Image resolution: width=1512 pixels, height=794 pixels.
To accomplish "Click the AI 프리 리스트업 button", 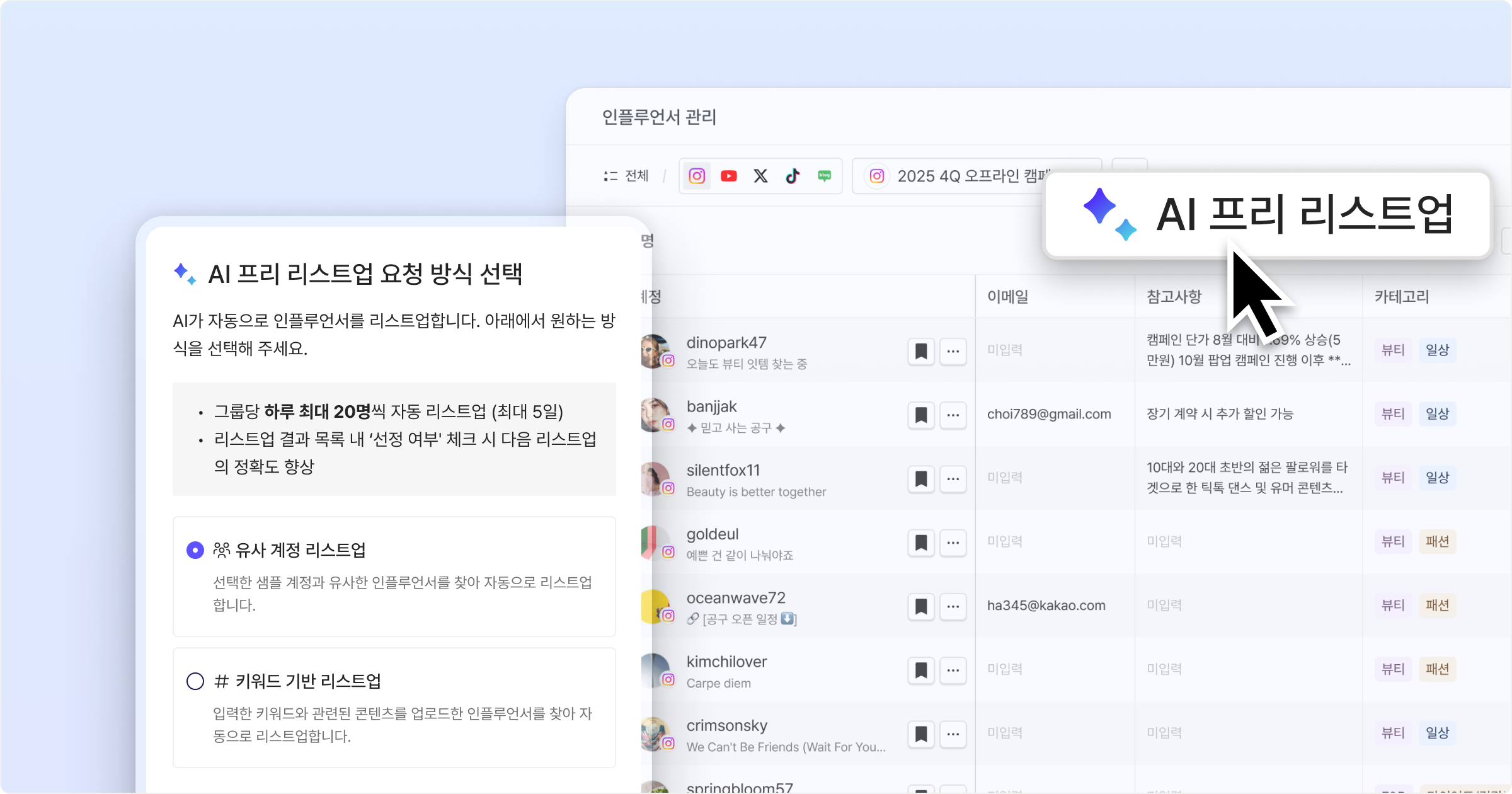I will [1266, 215].
